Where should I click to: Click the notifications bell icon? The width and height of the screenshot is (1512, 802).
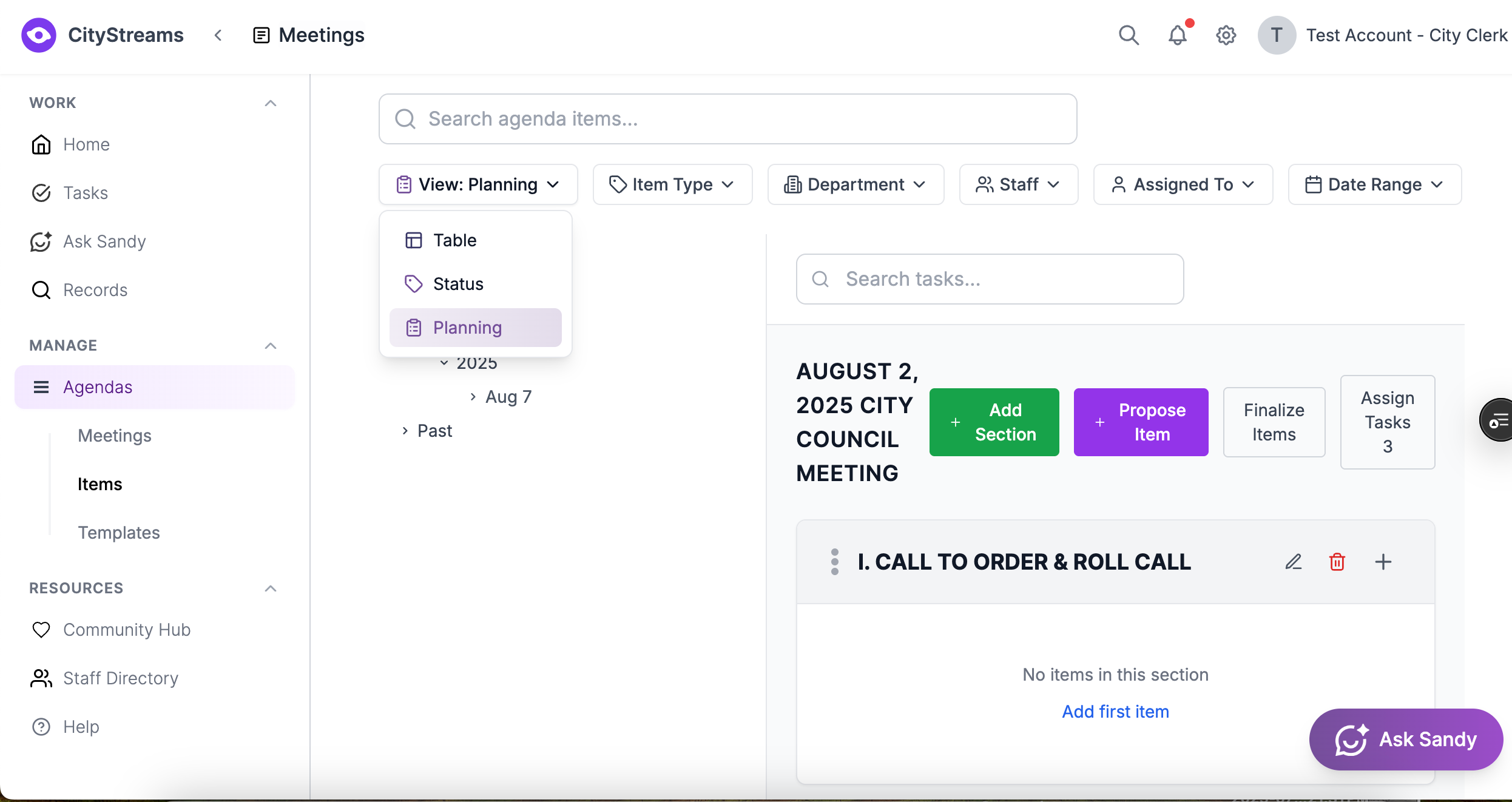coord(1177,35)
